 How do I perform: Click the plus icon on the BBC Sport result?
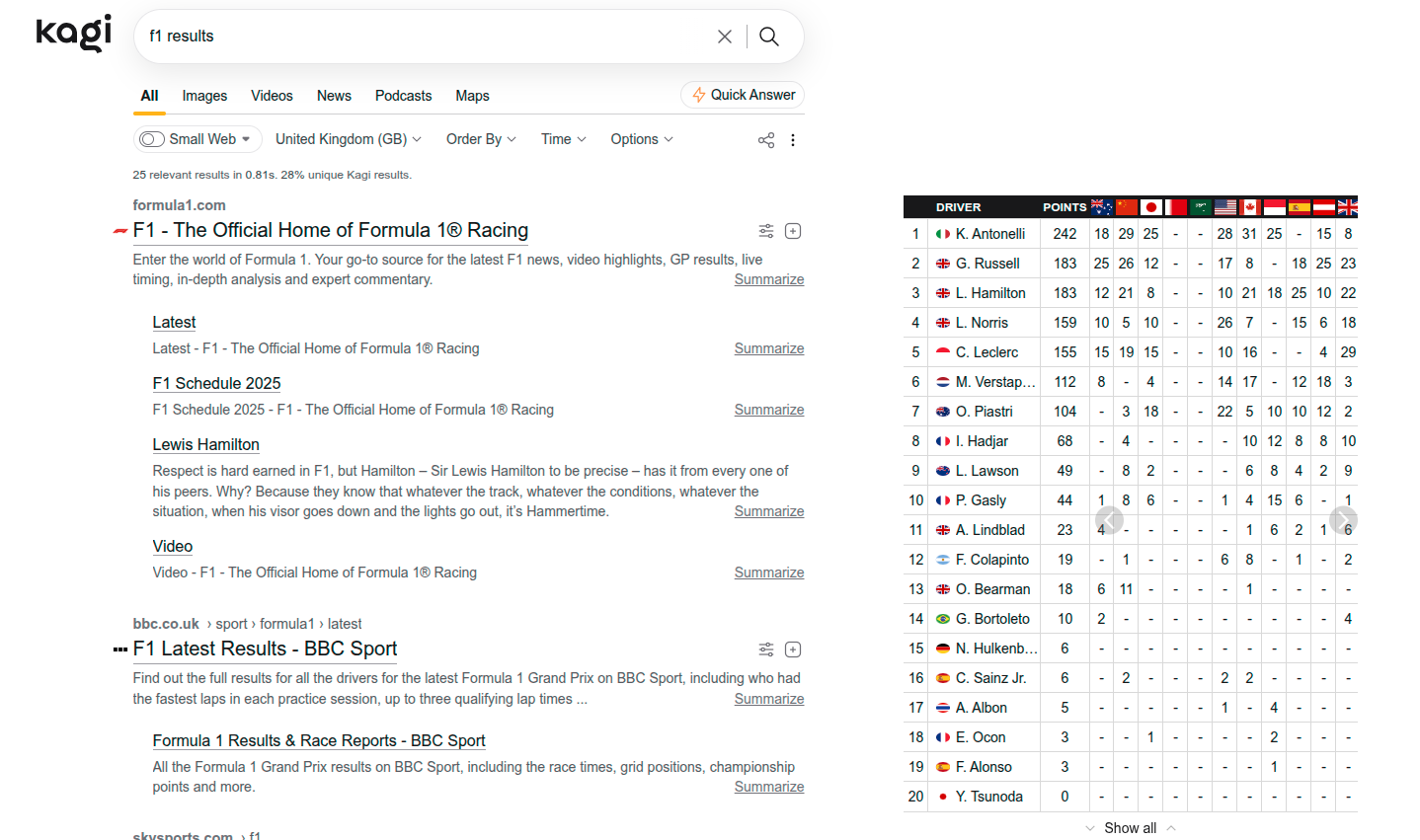click(x=793, y=649)
